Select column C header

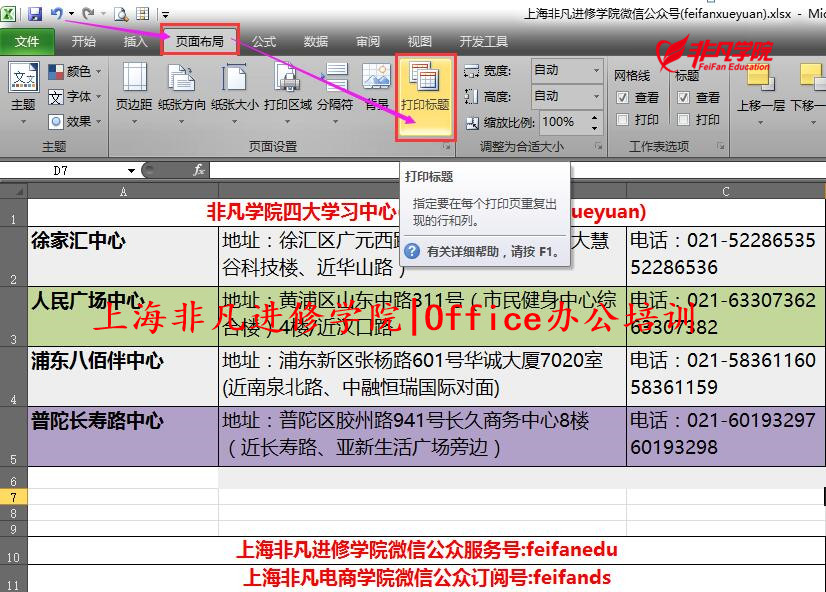point(726,191)
